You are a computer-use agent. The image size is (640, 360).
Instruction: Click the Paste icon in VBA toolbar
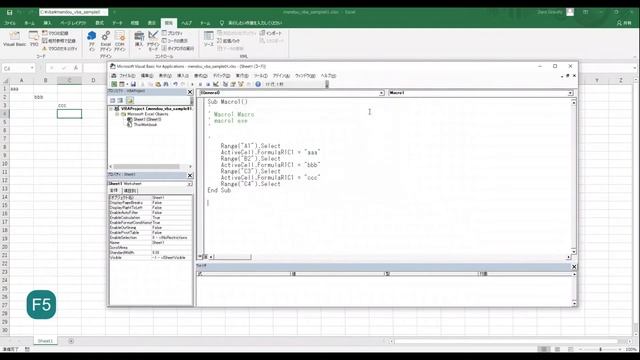(x=158, y=84)
